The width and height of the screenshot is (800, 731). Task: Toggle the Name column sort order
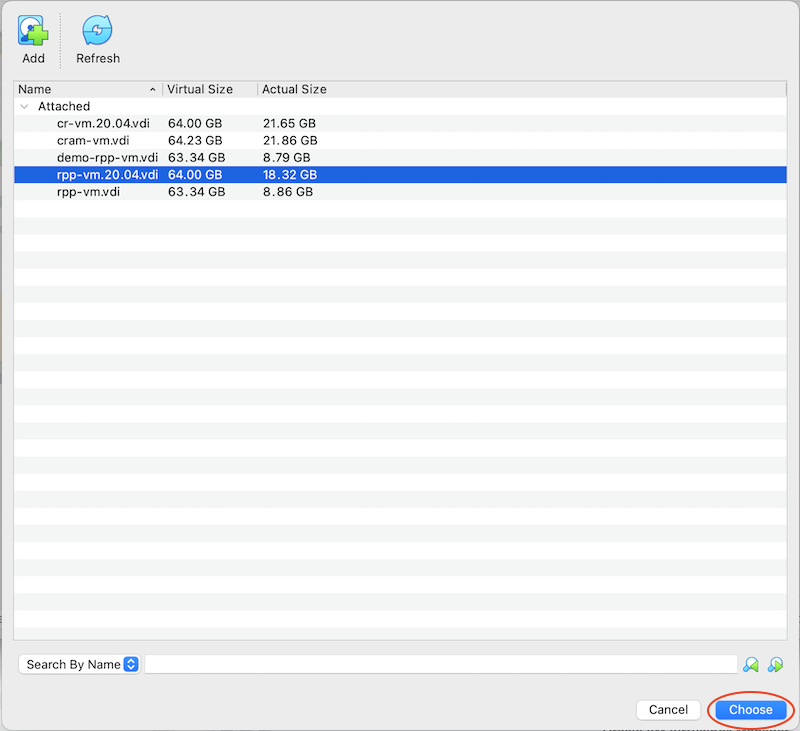pyautogui.click(x=80, y=89)
